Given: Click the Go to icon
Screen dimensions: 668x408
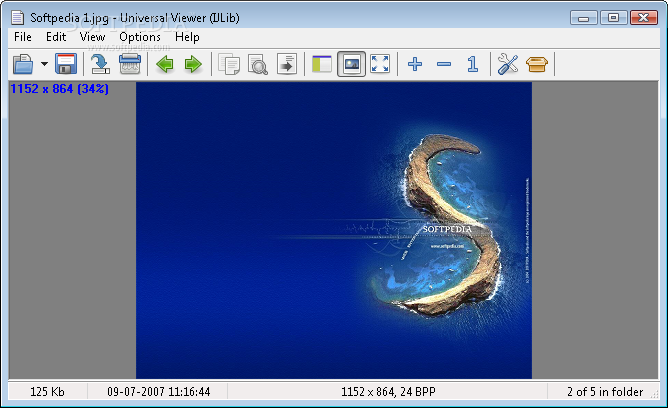Looking at the screenshot, I should coord(287,64).
